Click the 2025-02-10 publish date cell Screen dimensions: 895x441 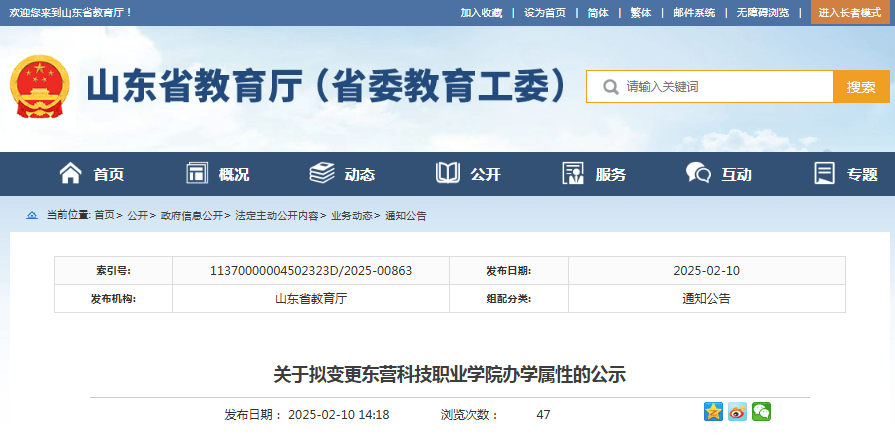pyautogui.click(x=707, y=270)
